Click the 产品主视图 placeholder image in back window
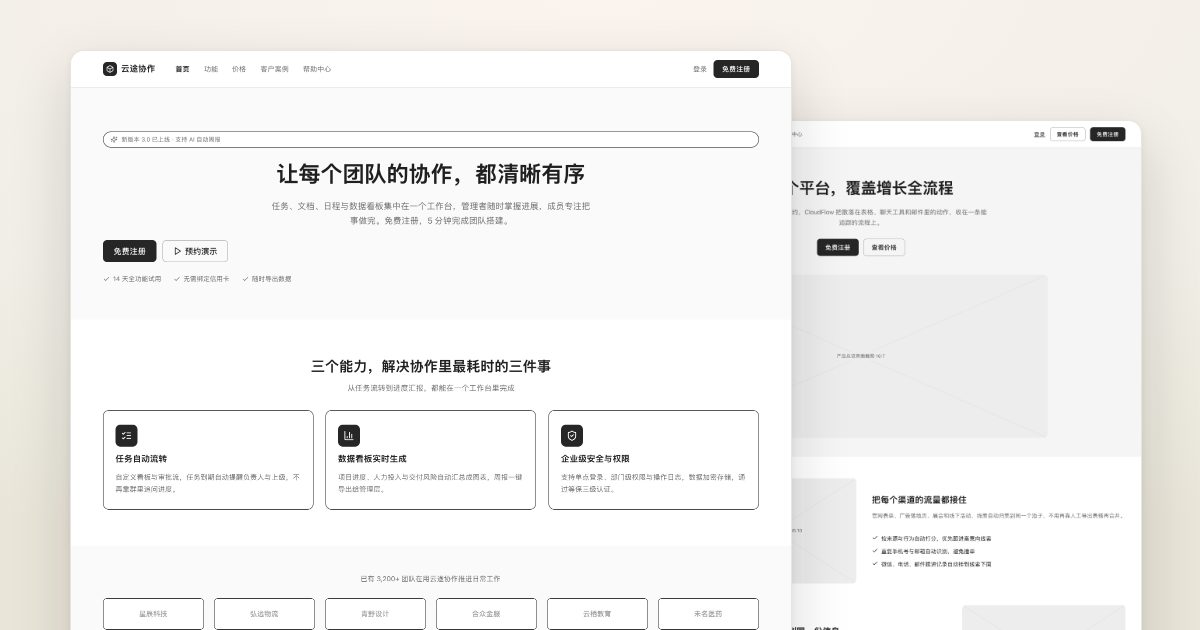The height and width of the screenshot is (630, 1200). [x=919, y=356]
